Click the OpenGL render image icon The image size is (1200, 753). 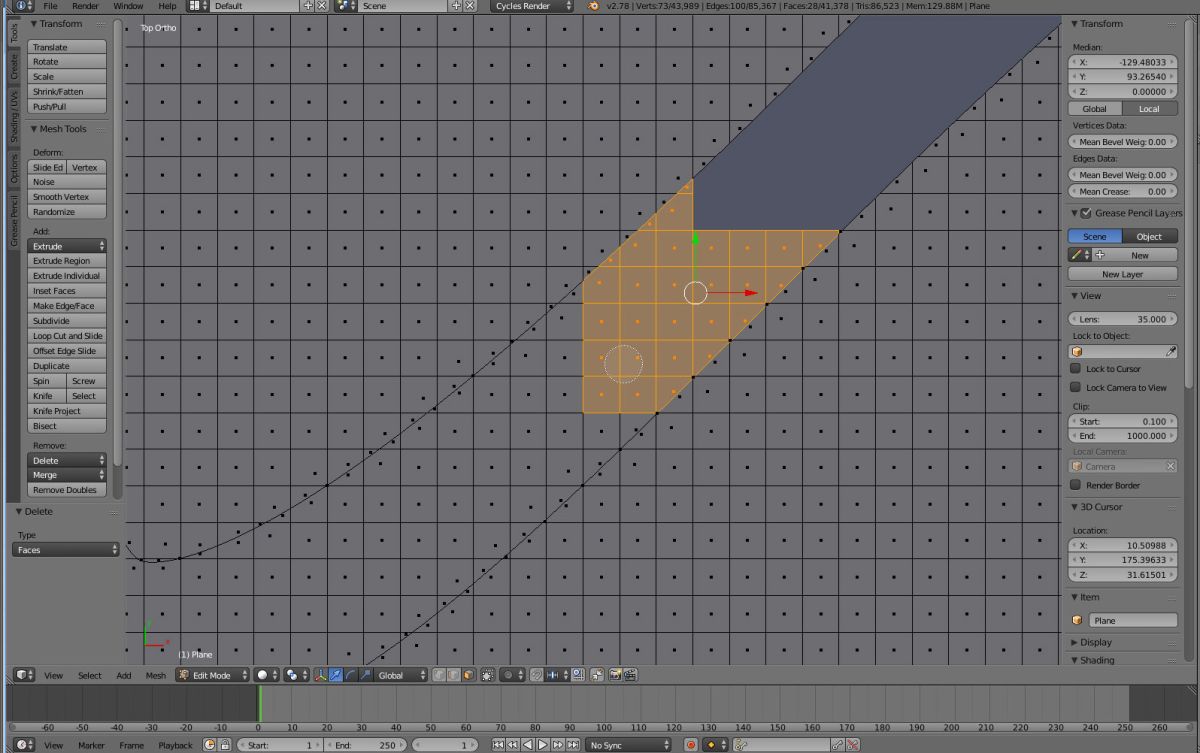coord(616,675)
